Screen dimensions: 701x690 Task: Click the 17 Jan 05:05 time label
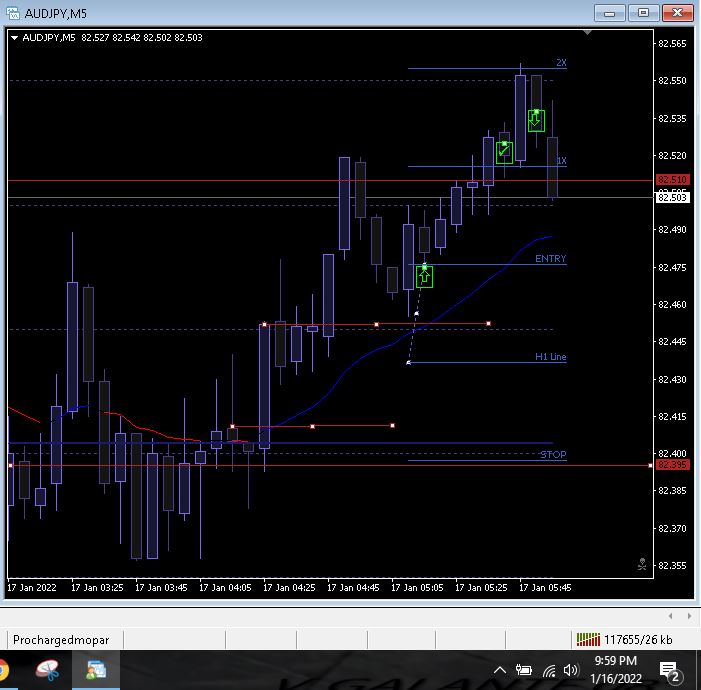(417, 588)
